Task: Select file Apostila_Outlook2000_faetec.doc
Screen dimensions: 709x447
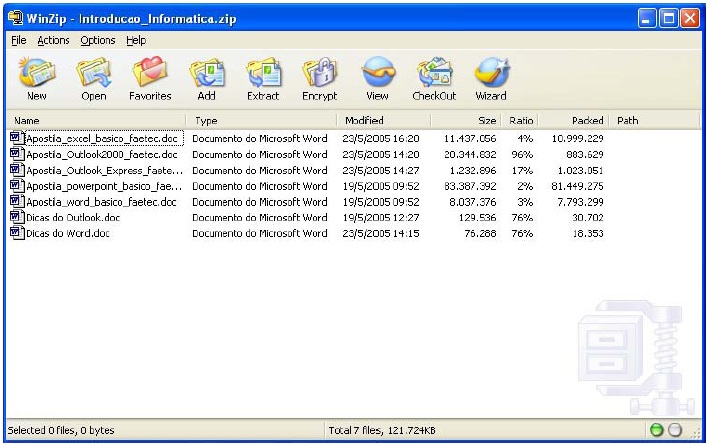Action: (x=102, y=155)
